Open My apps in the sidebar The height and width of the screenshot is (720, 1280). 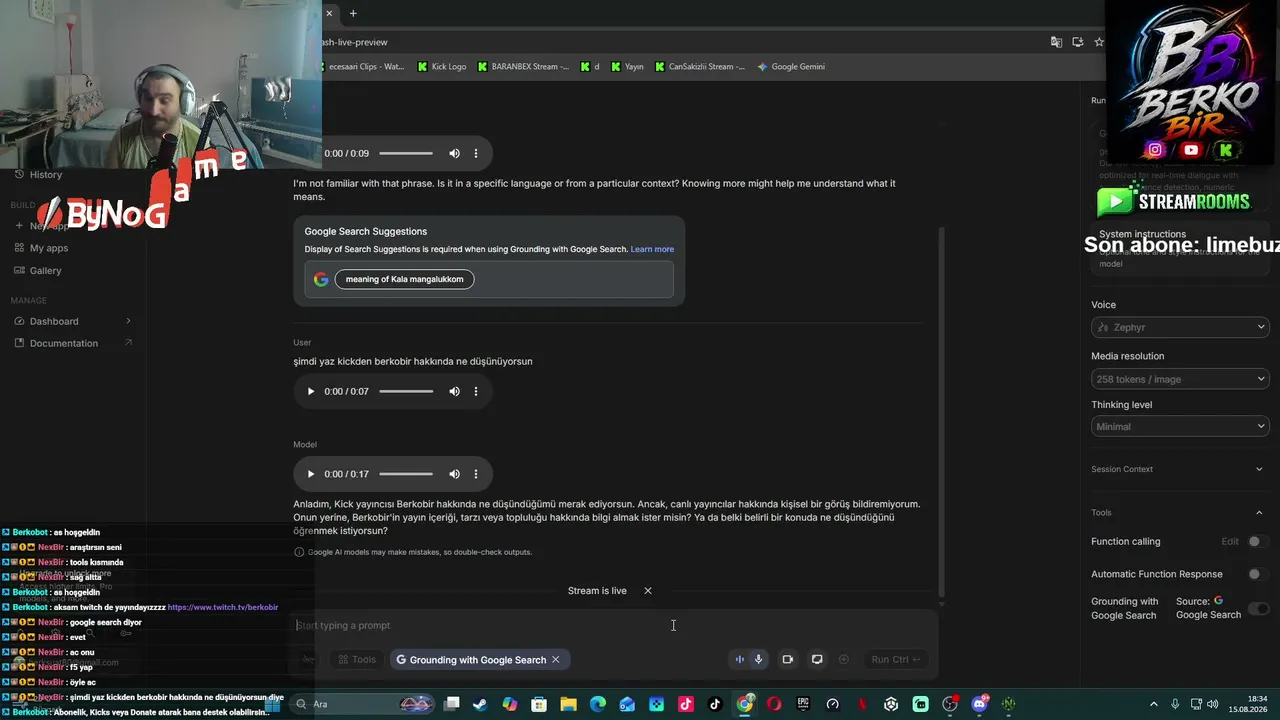[x=49, y=248]
